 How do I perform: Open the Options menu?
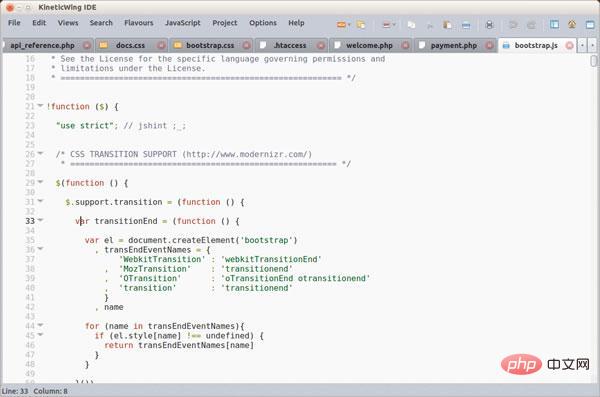[262, 23]
